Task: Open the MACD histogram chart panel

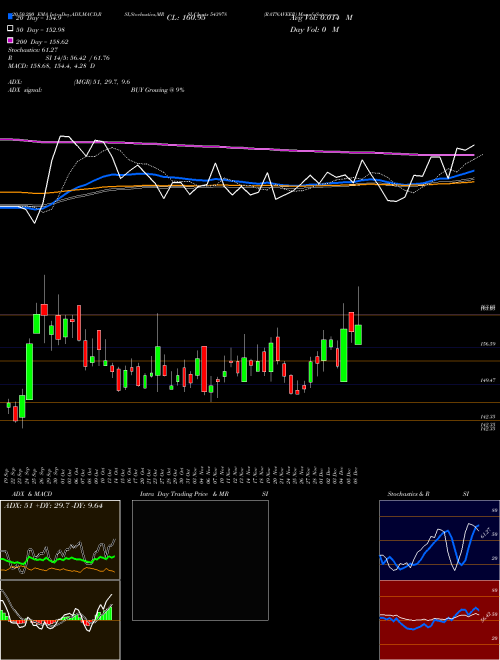Action: pos(60,620)
